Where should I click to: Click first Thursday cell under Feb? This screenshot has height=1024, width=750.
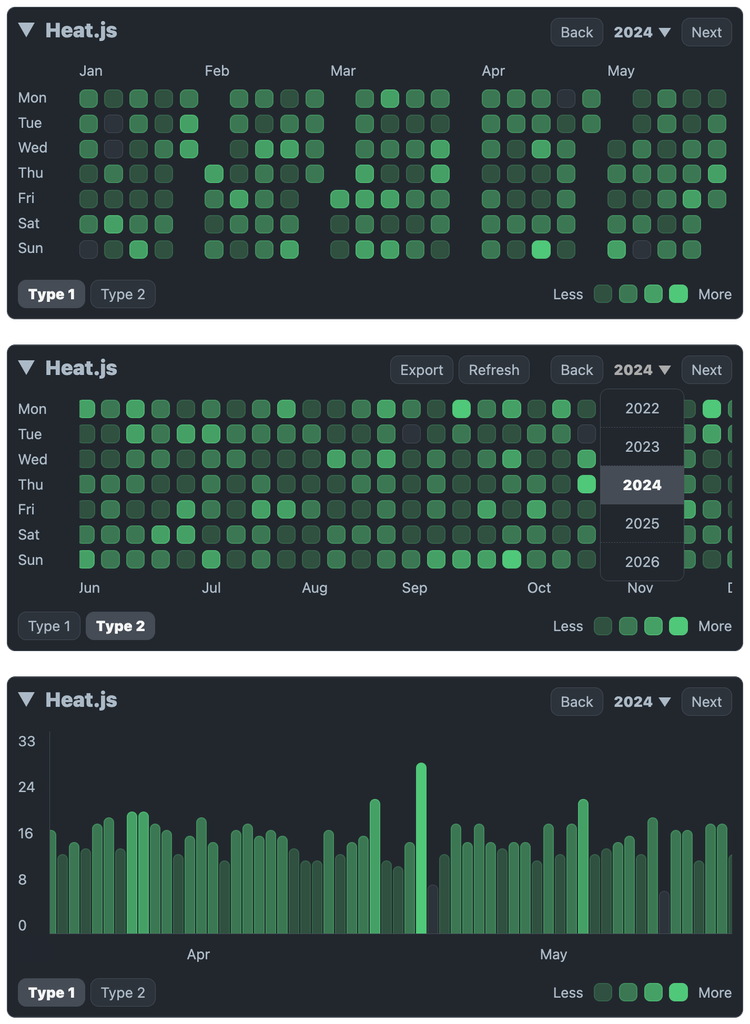coord(214,173)
